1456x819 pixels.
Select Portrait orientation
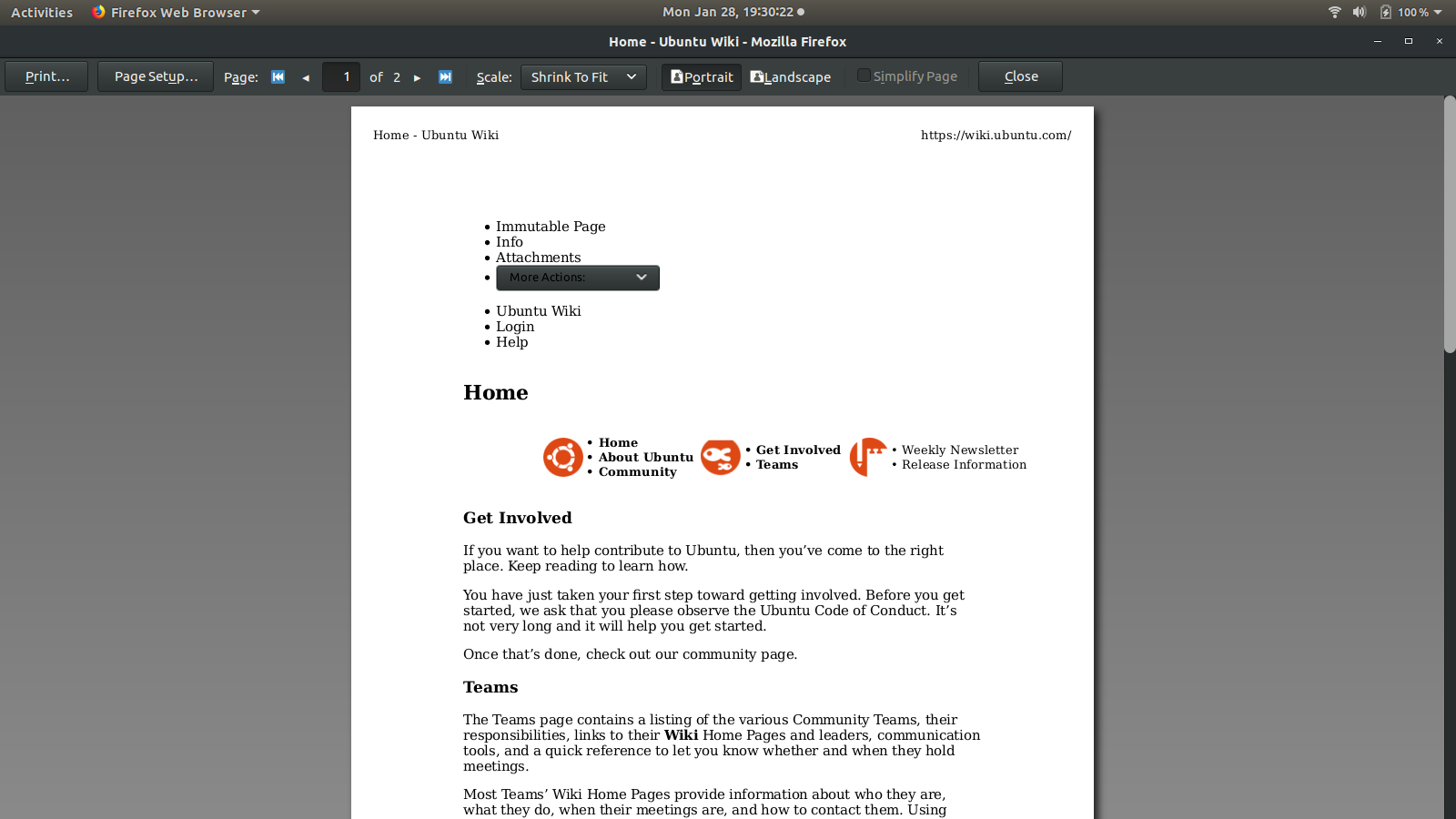702,77
